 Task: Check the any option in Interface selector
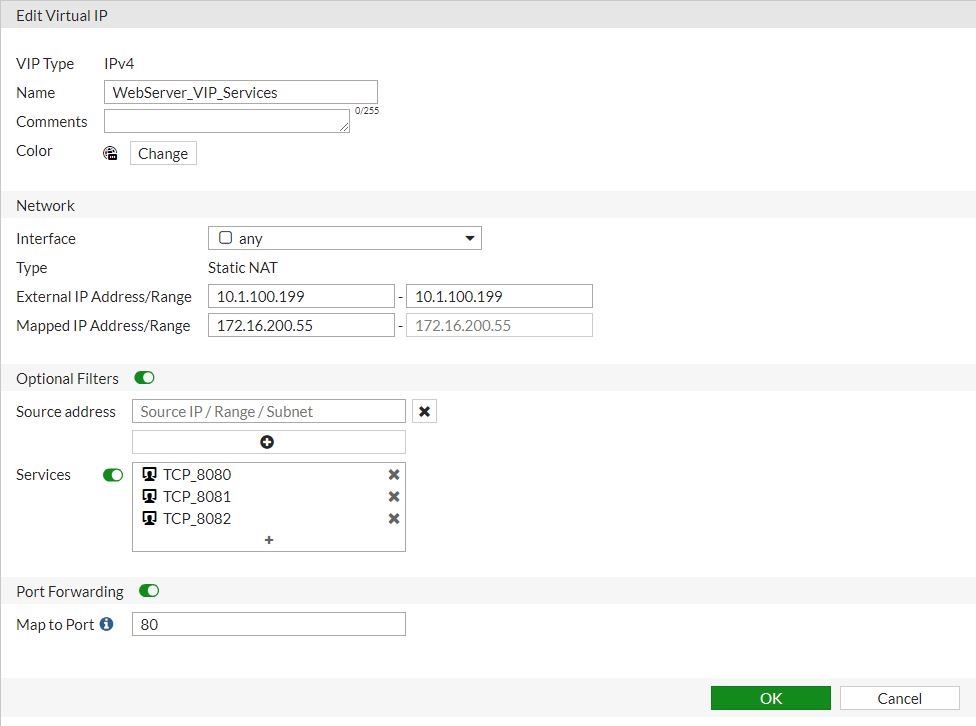[225, 237]
